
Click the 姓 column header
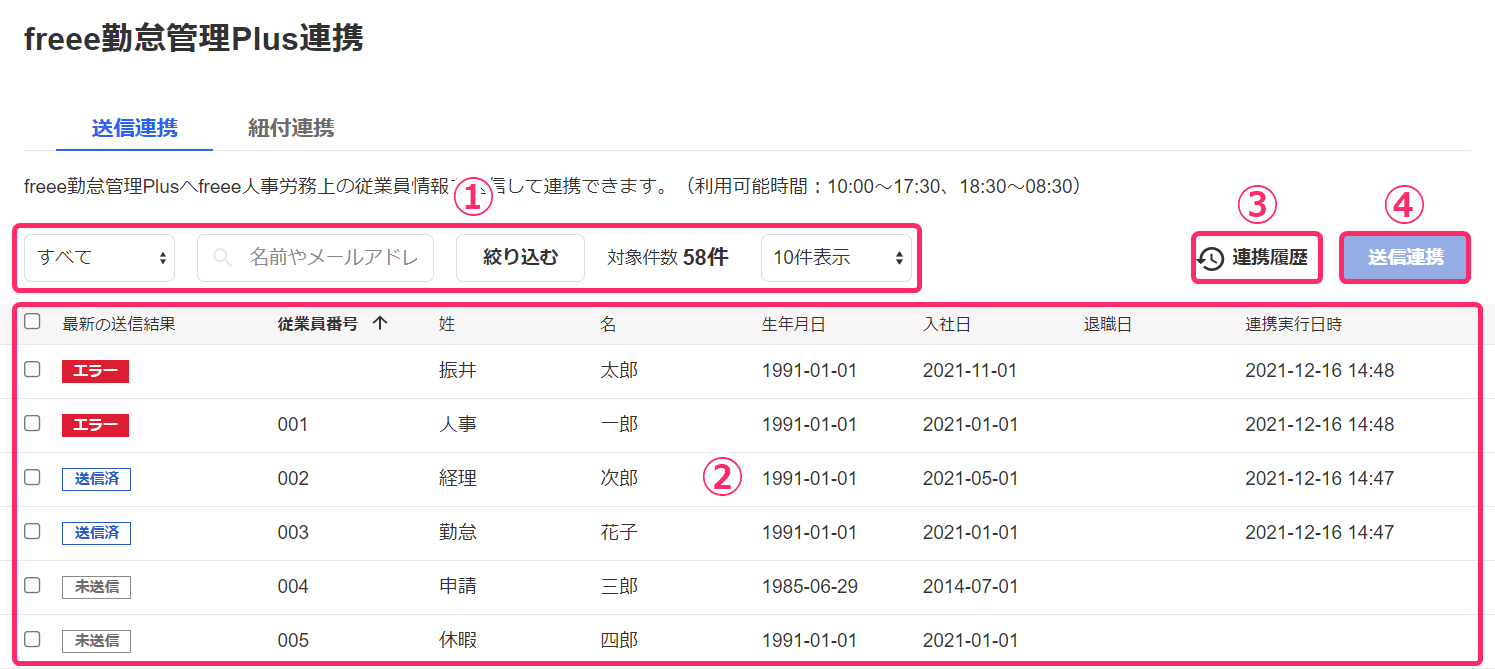coord(447,324)
